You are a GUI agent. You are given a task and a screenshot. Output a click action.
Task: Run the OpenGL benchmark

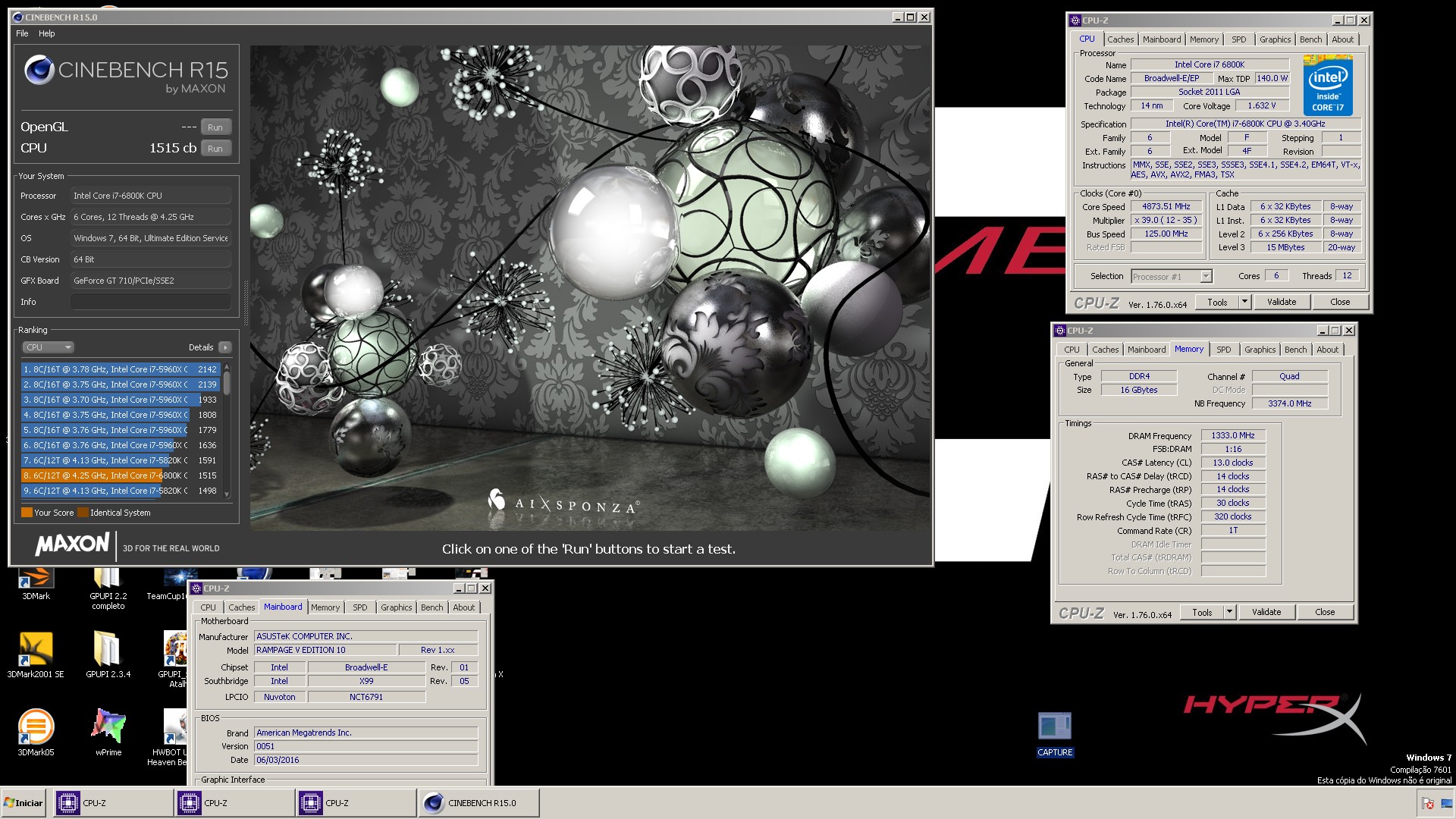pyautogui.click(x=215, y=127)
